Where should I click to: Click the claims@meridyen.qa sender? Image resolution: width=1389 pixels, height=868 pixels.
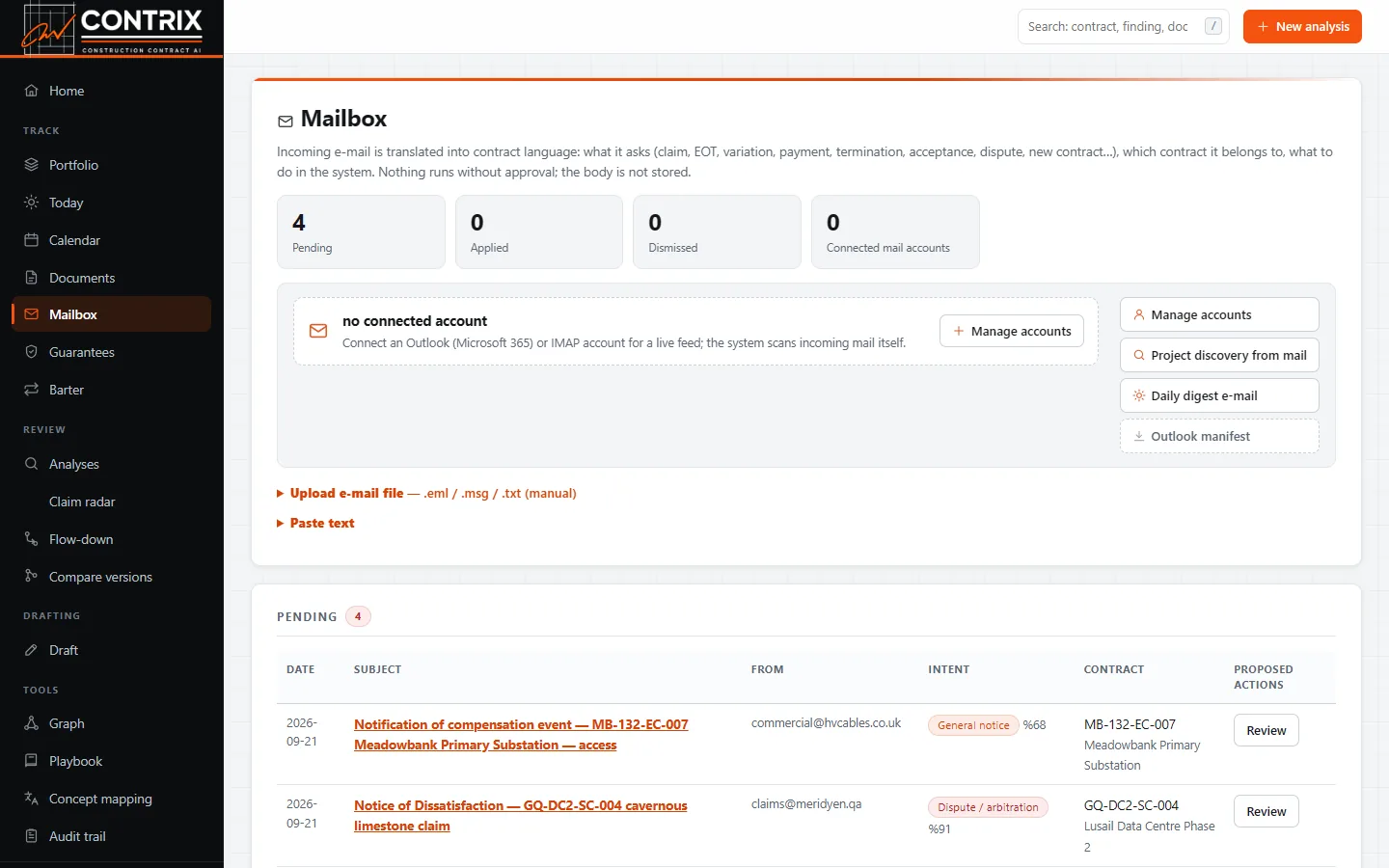pyautogui.click(x=806, y=803)
